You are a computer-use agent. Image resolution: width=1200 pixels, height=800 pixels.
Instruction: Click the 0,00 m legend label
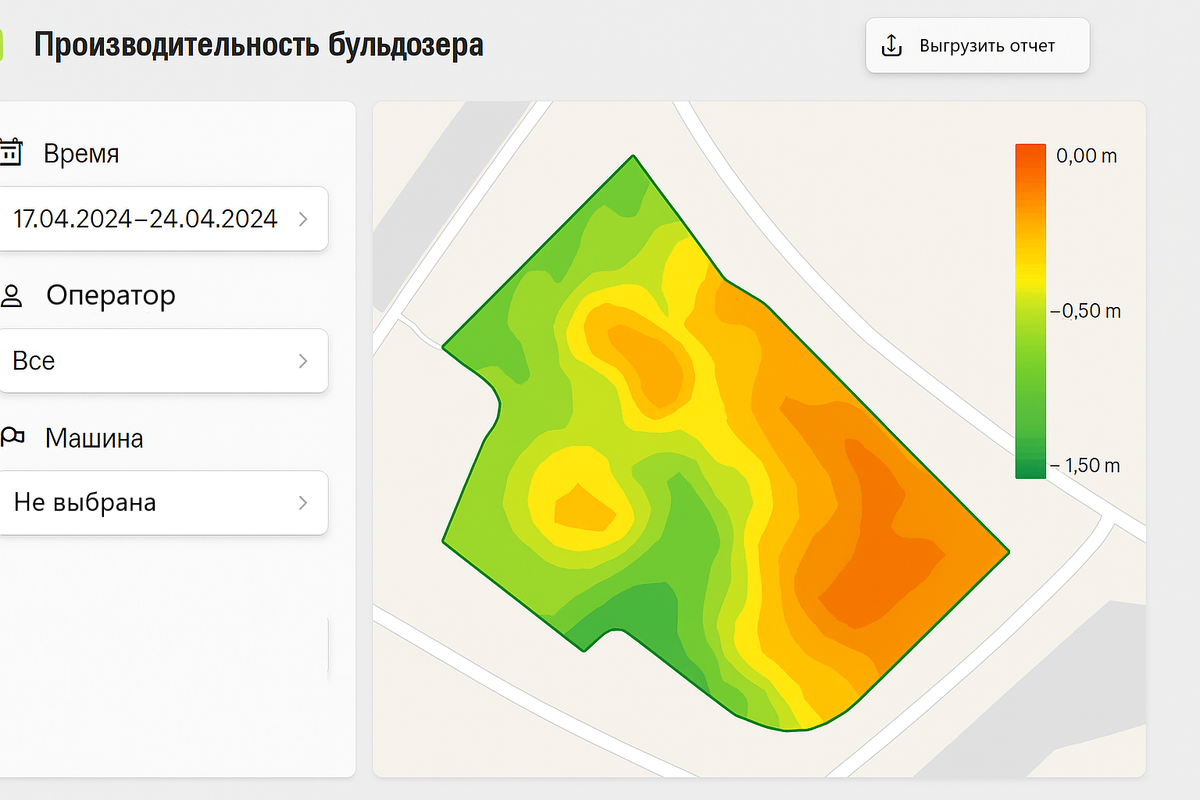point(1086,155)
